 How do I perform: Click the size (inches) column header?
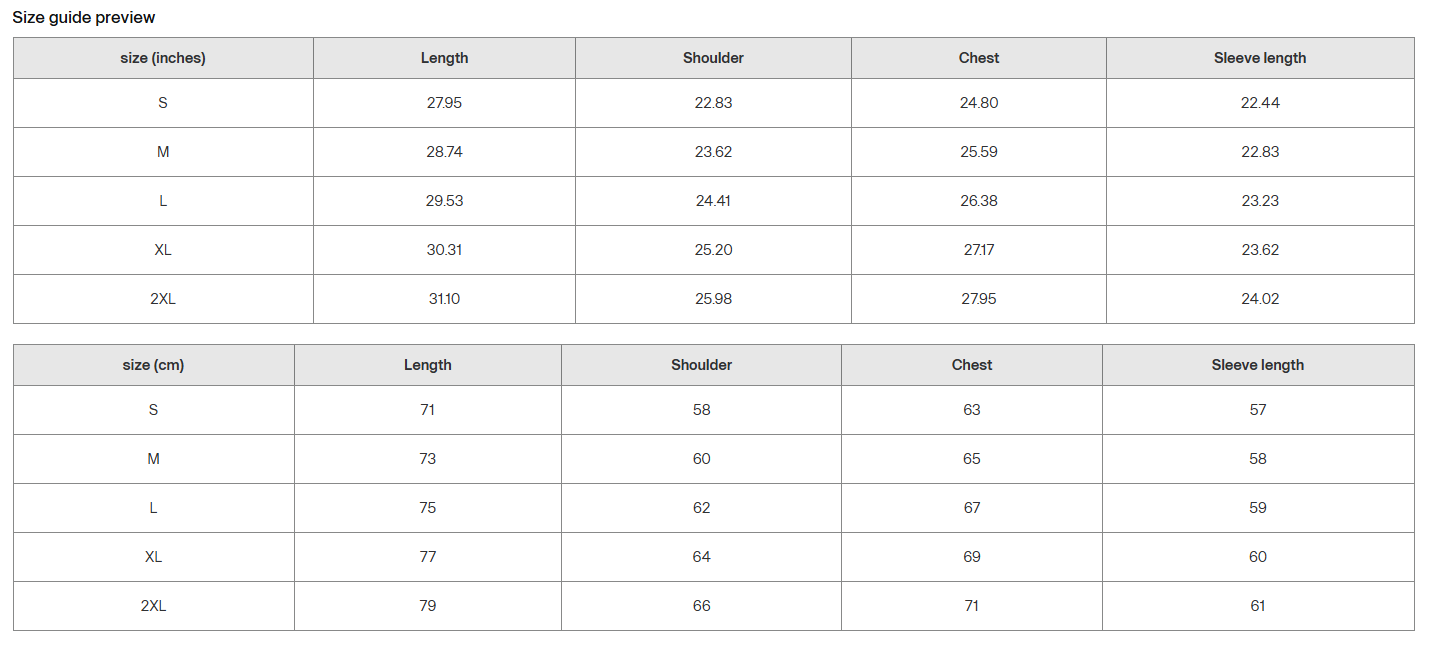163,58
